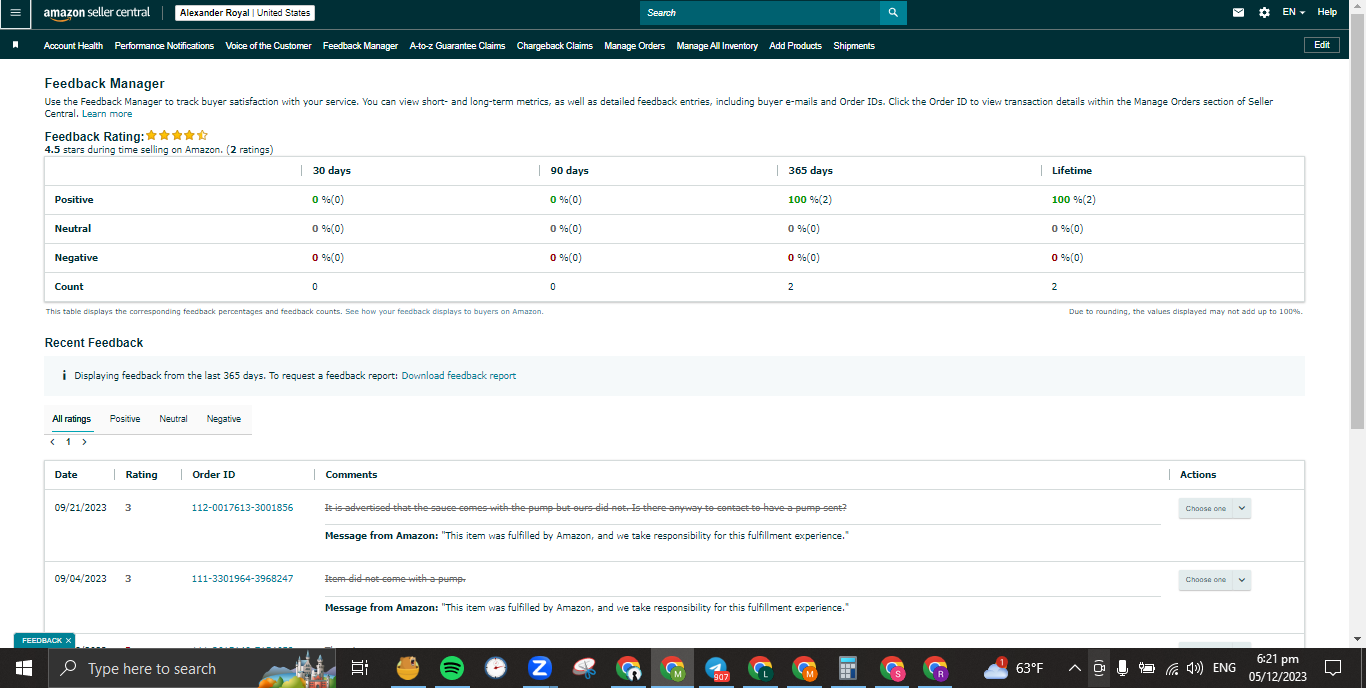Go to Manage Orders
This screenshot has height=688, width=1366.
(634, 46)
